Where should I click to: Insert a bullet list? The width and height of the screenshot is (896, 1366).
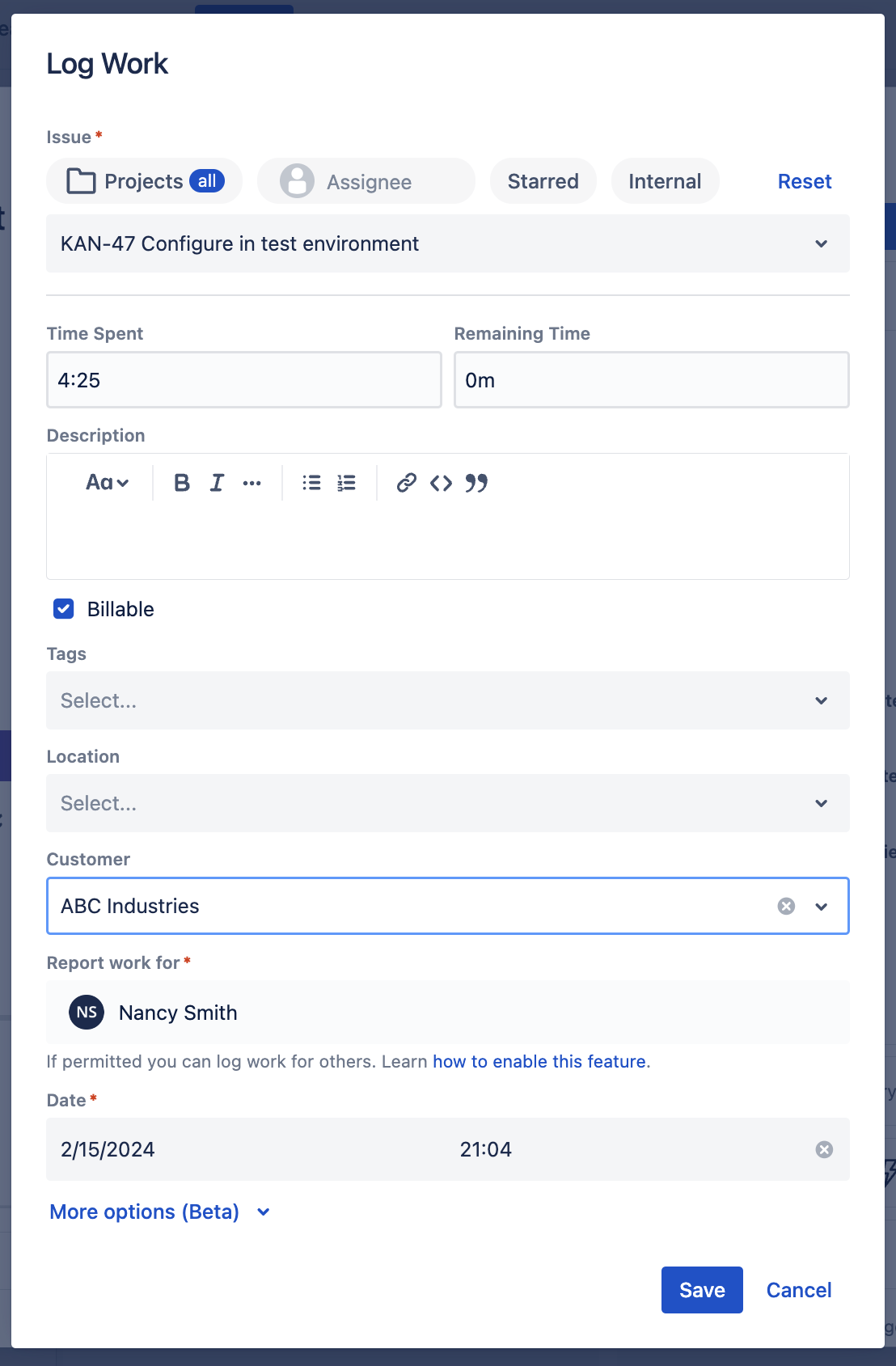[311, 483]
